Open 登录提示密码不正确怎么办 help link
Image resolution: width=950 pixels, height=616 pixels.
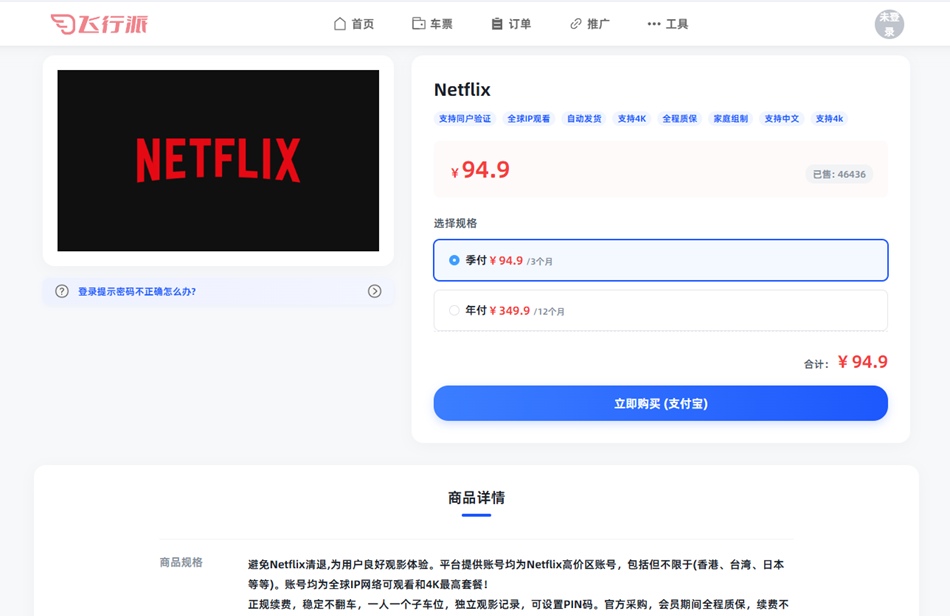click(137, 292)
